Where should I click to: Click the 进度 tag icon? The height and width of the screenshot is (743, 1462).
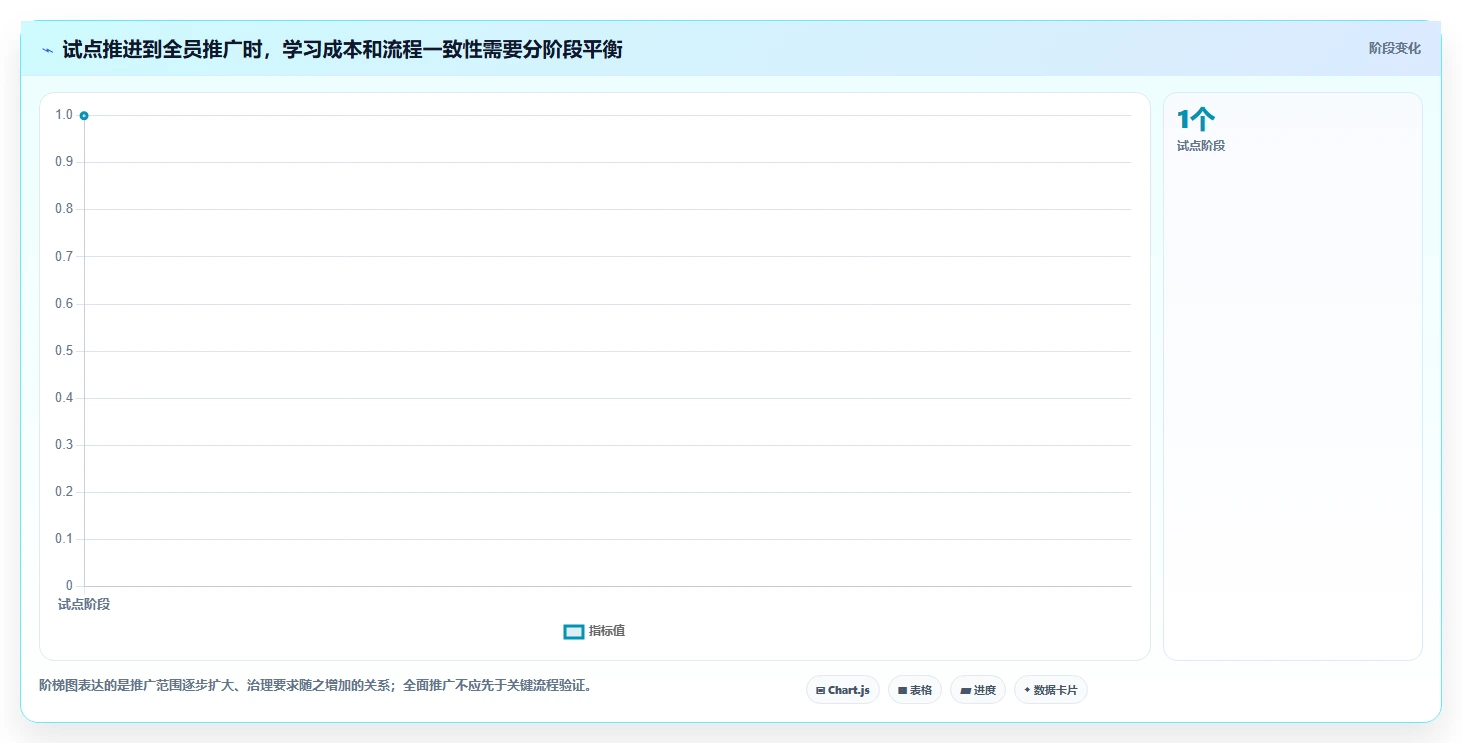[965, 691]
